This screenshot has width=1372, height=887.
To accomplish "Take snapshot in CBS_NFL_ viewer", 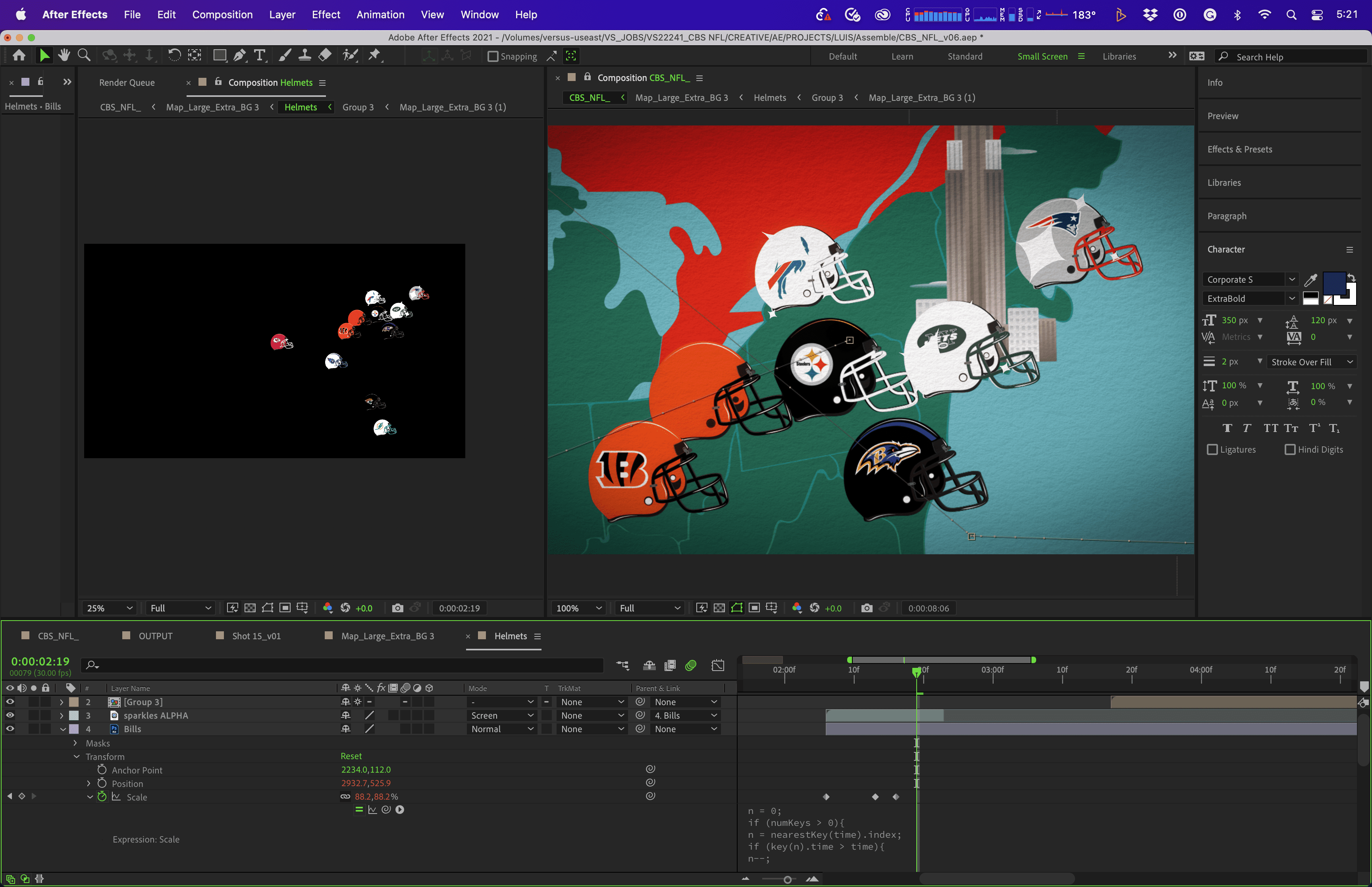I will tap(867, 608).
